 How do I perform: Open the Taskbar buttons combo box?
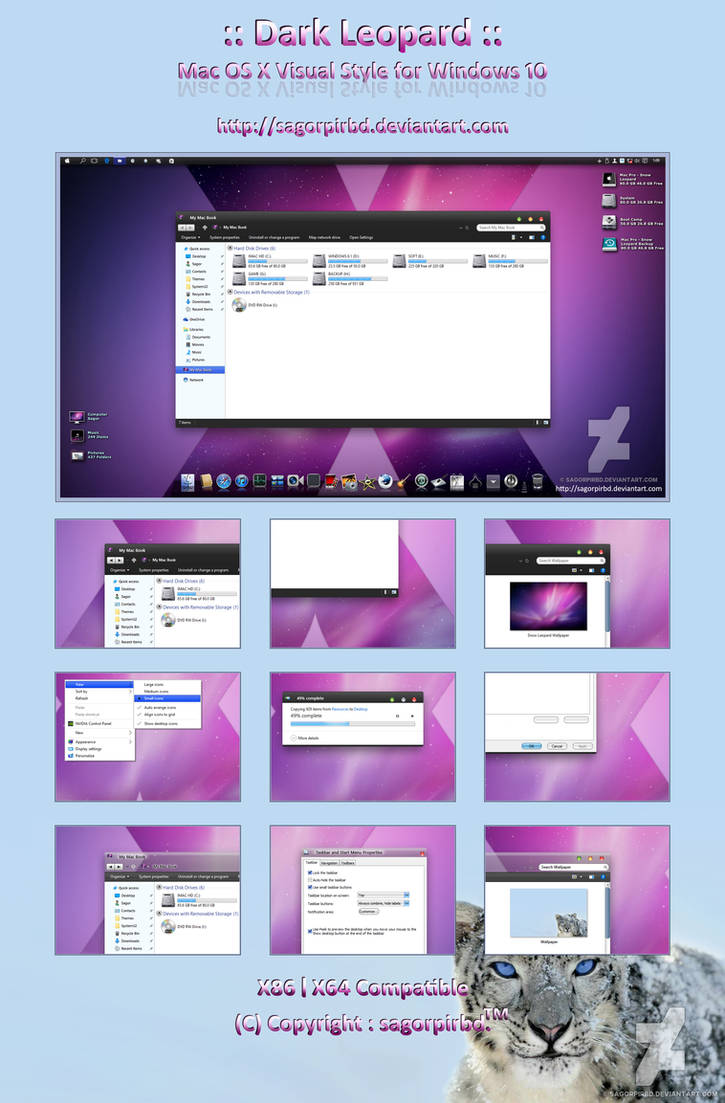coord(383,904)
